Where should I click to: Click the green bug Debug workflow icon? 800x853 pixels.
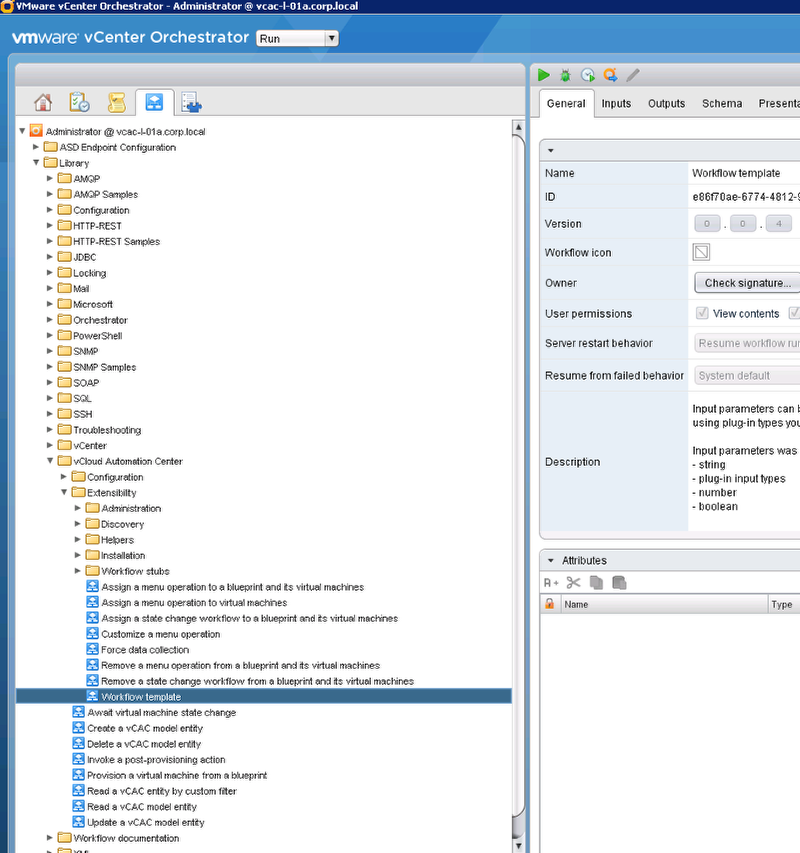[566, 75]
